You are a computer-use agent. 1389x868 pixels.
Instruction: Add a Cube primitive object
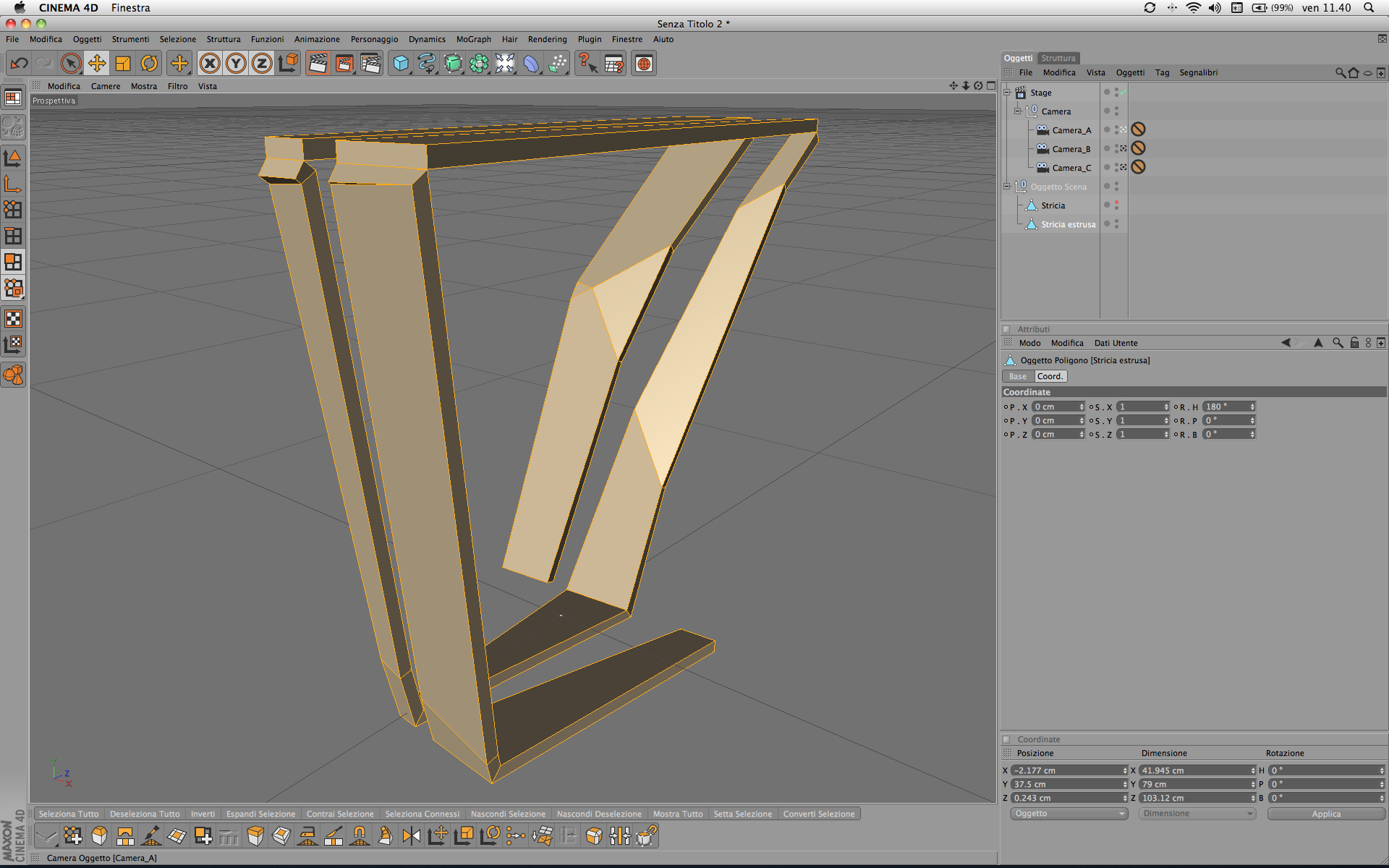[x=400, y=64]
